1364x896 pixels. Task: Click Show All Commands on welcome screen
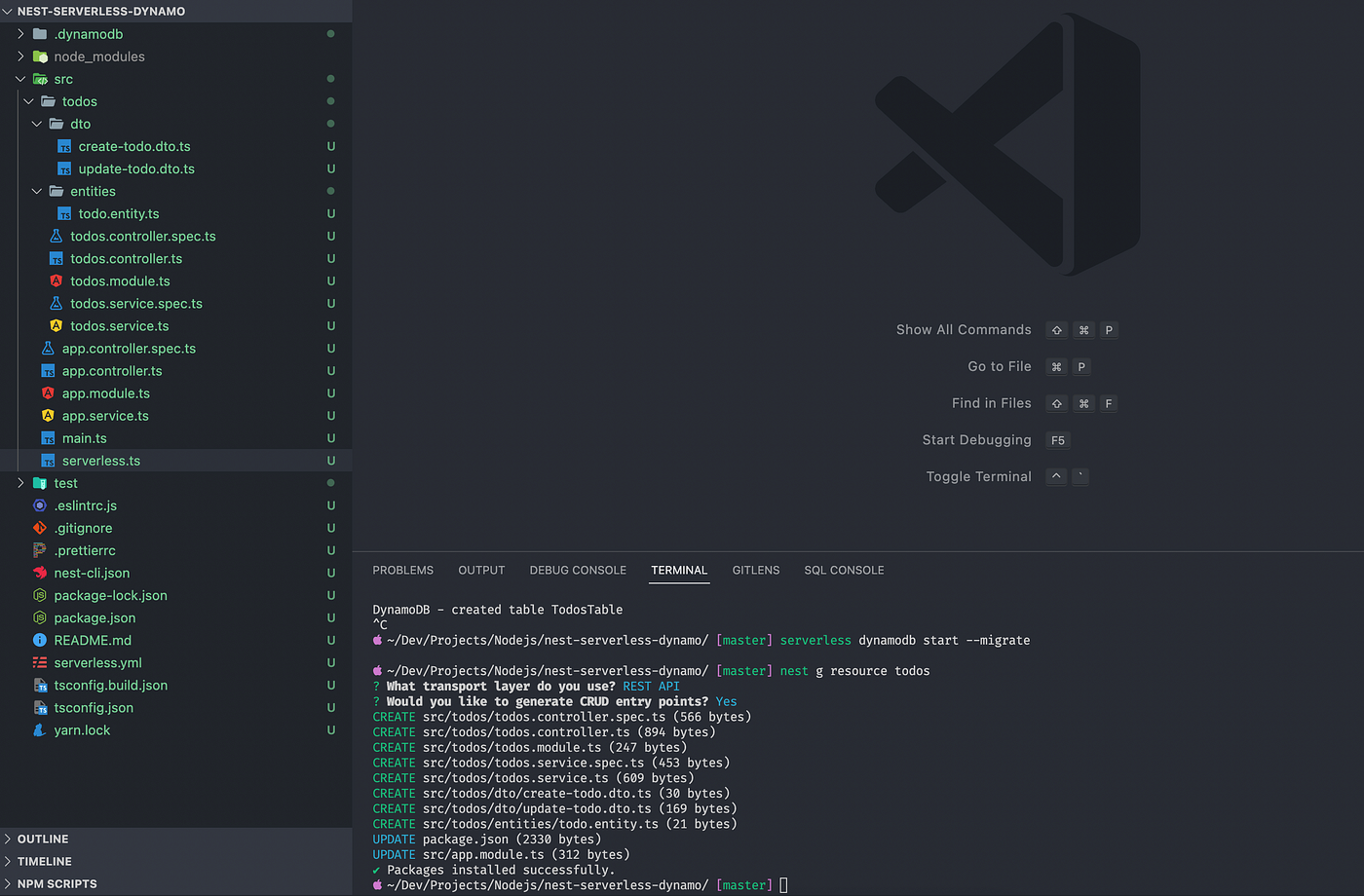click(964, 330)
